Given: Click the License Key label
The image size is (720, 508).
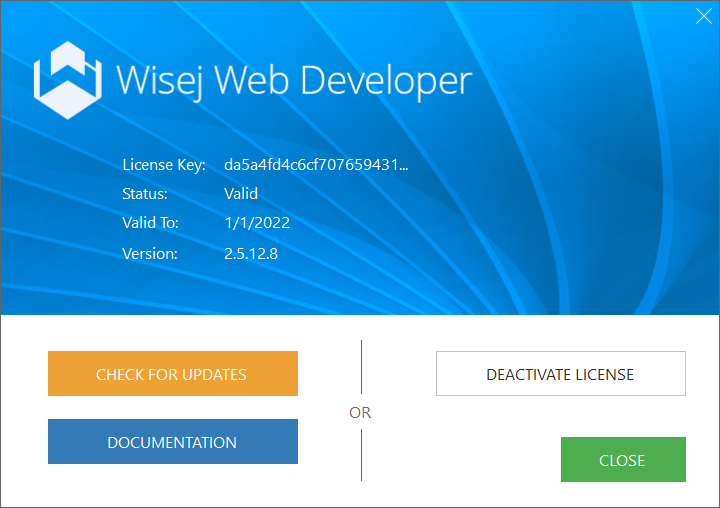Looking at the screenshot, I should tap(164, 165).
